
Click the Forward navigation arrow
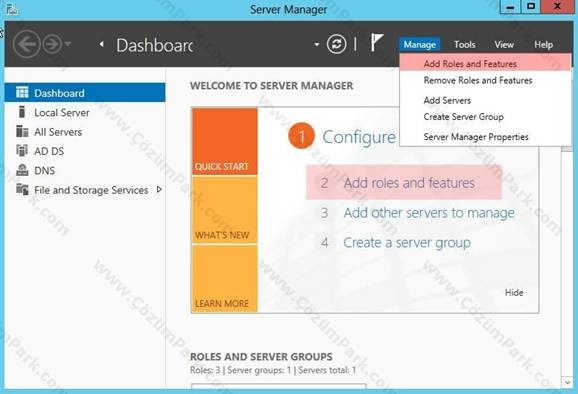52,45
